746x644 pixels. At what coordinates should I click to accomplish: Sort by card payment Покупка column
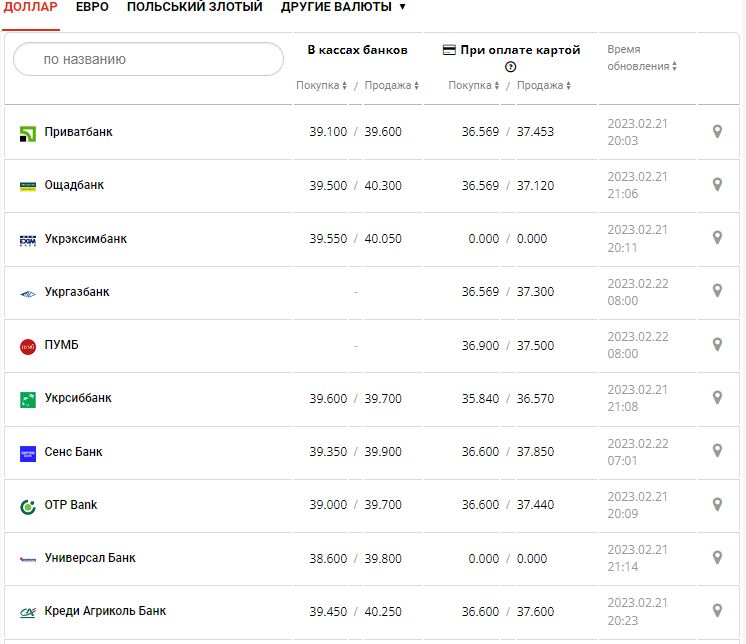[474, 86]
